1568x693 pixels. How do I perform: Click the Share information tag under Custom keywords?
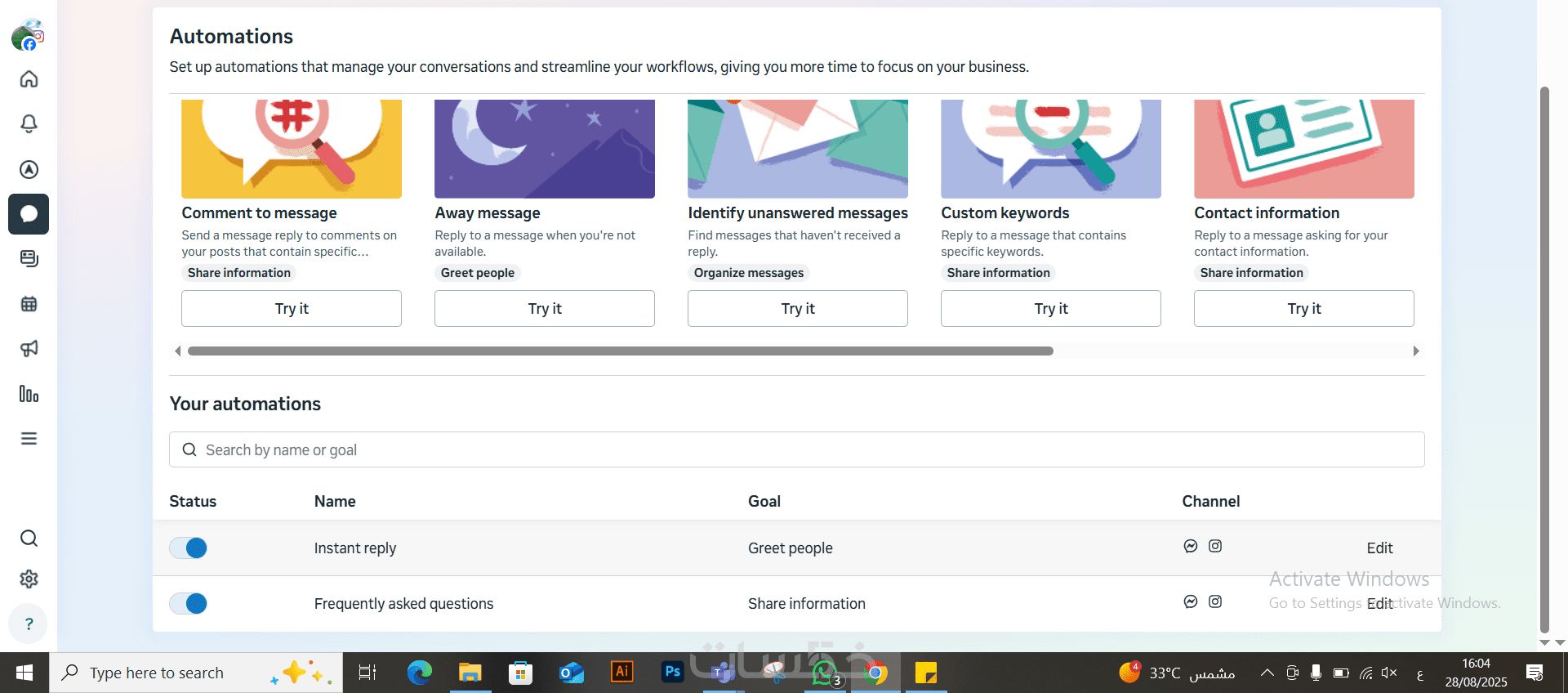[x=999, y=273]
